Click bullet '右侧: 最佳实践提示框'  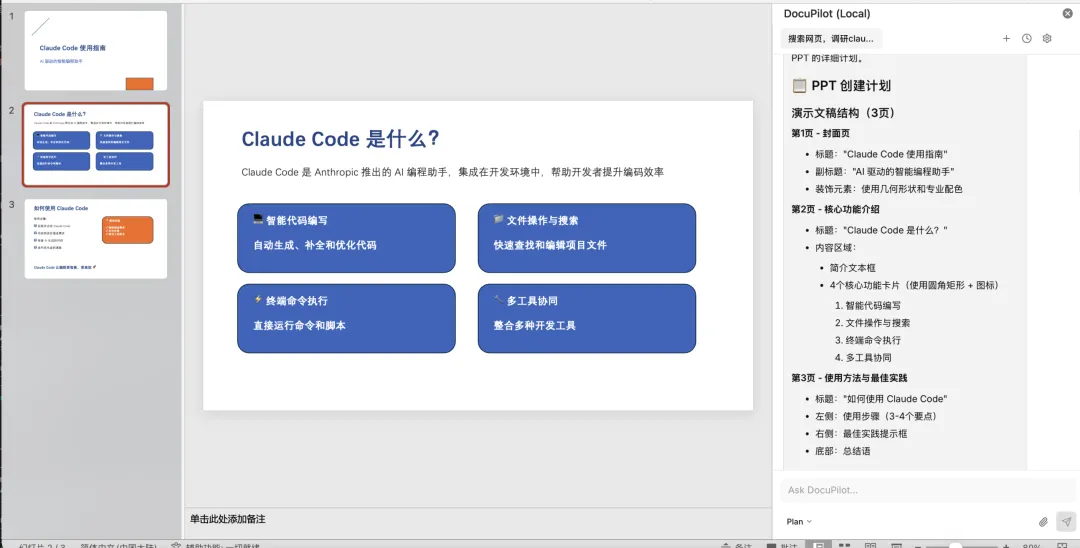click(x=862, y=434)
